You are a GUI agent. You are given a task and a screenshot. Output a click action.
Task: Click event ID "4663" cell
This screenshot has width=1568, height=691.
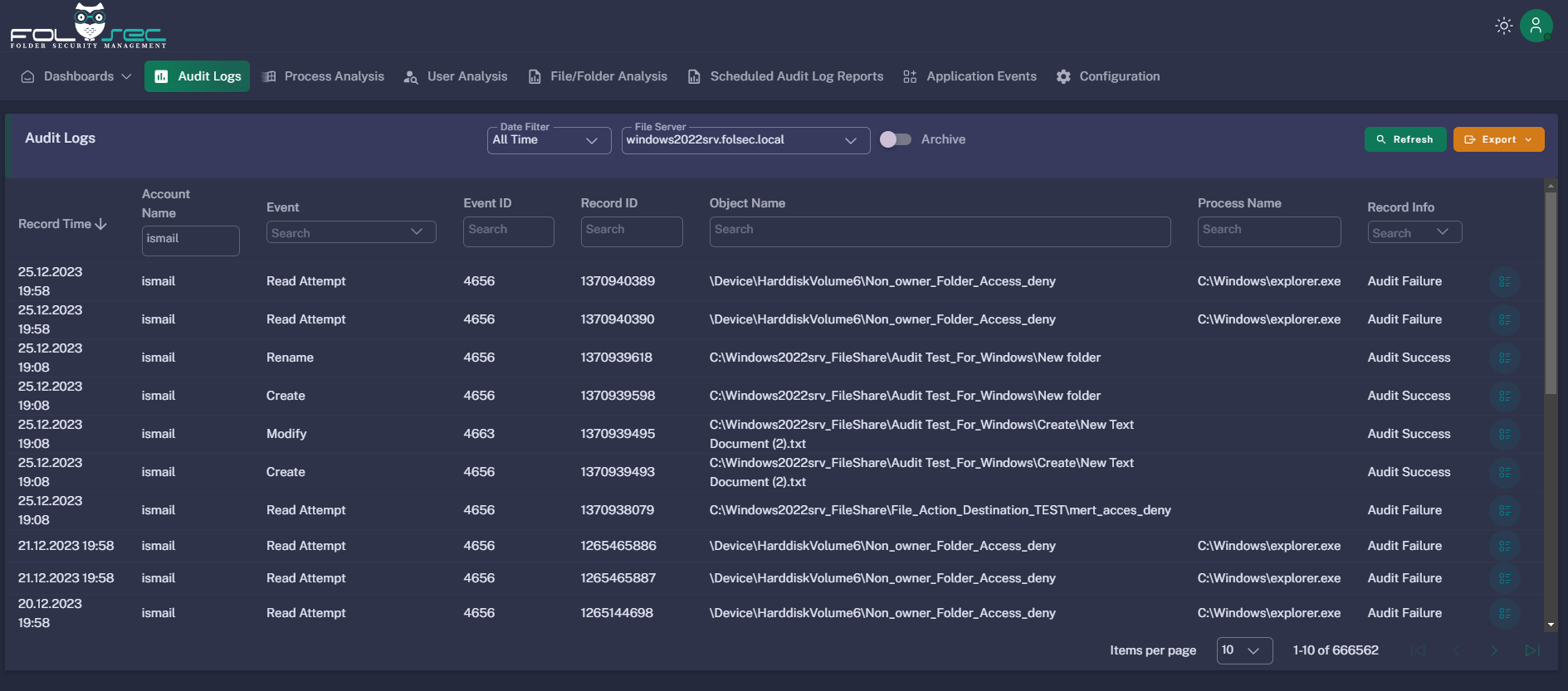(x=479, y=434)
